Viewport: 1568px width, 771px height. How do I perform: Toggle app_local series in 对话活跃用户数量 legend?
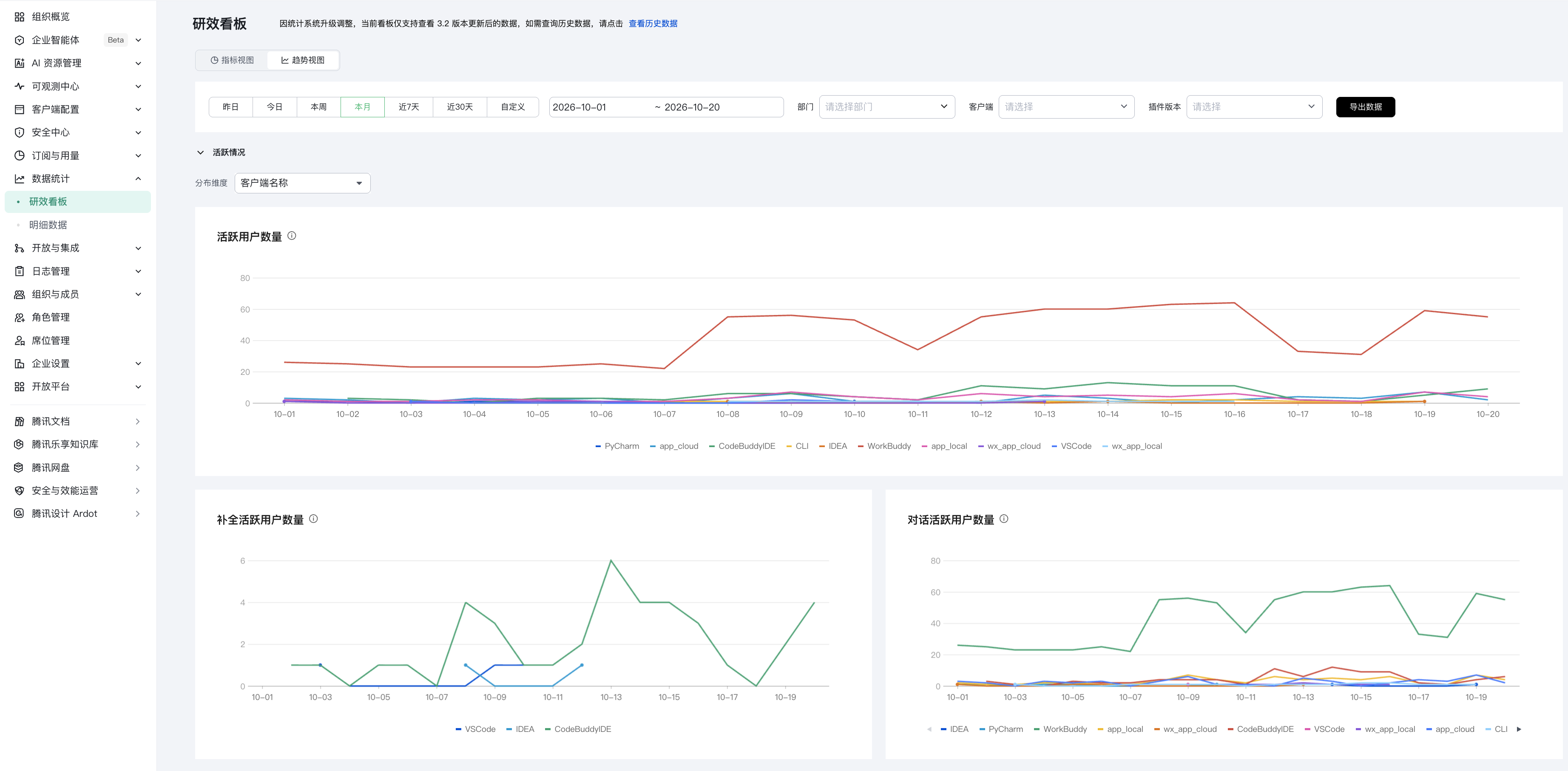pyautogui.click(x=1120, y=729)
